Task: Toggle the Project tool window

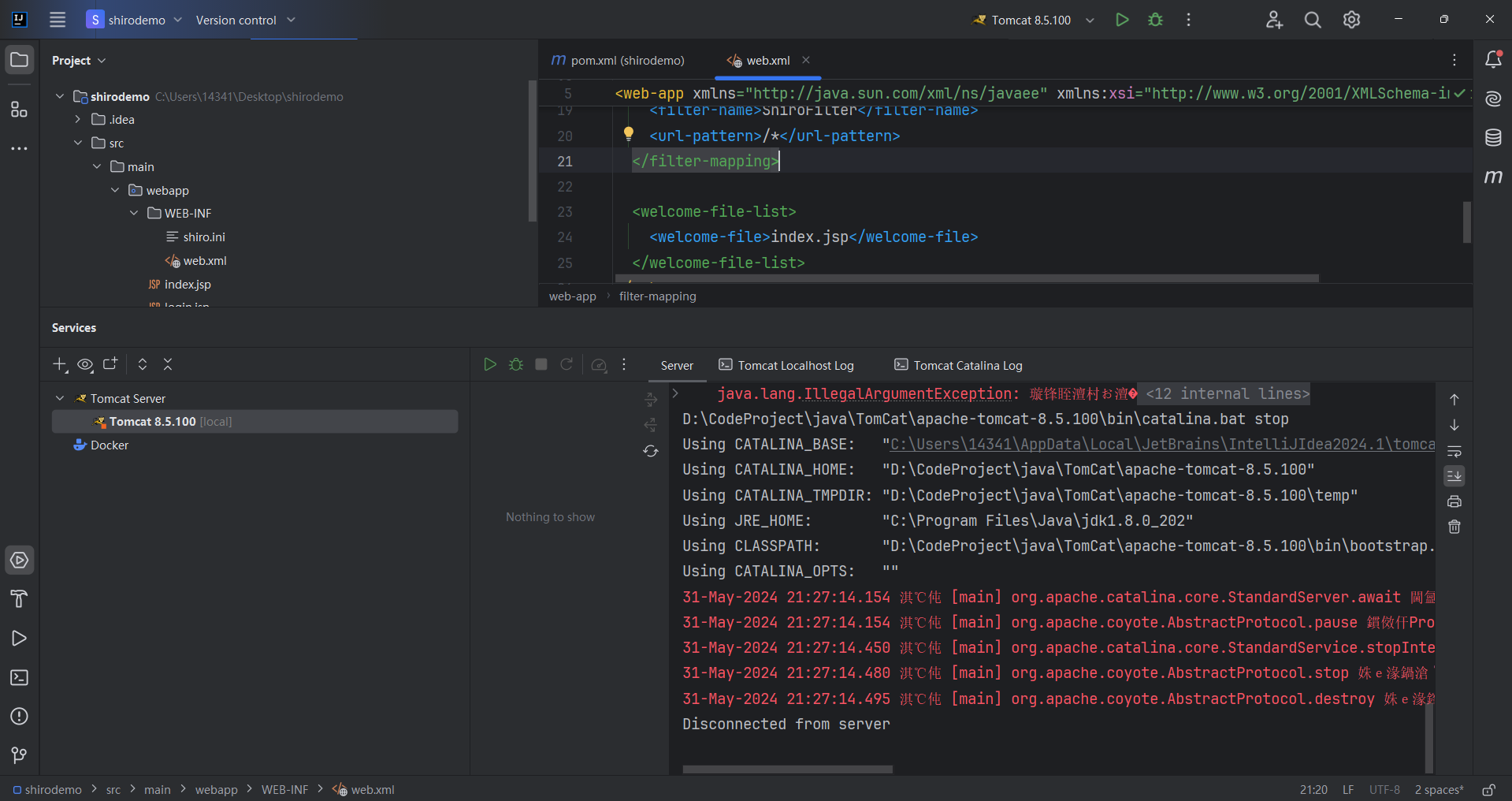Action: click(x=20, y=60)
